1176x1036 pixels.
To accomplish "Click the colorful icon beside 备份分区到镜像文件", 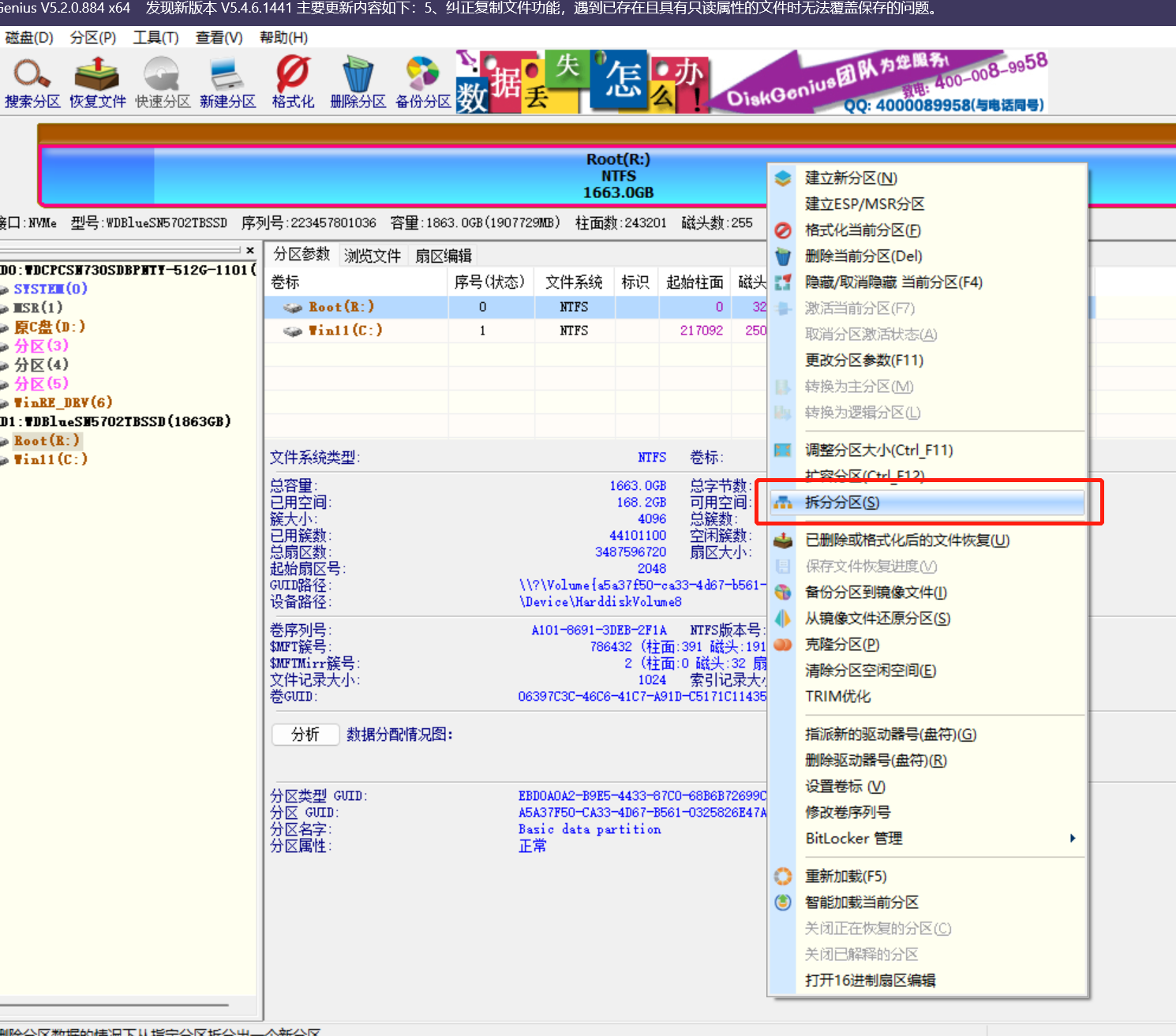I will [x=783, y=593].
